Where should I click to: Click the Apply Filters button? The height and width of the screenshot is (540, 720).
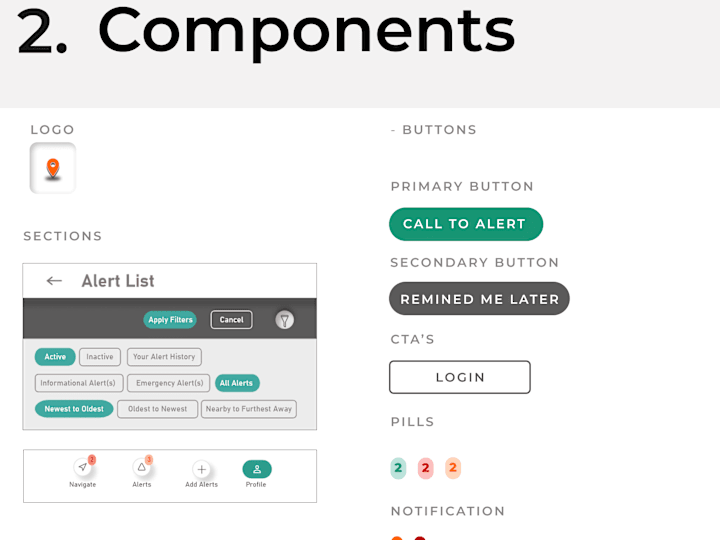(x=170, y=320)
